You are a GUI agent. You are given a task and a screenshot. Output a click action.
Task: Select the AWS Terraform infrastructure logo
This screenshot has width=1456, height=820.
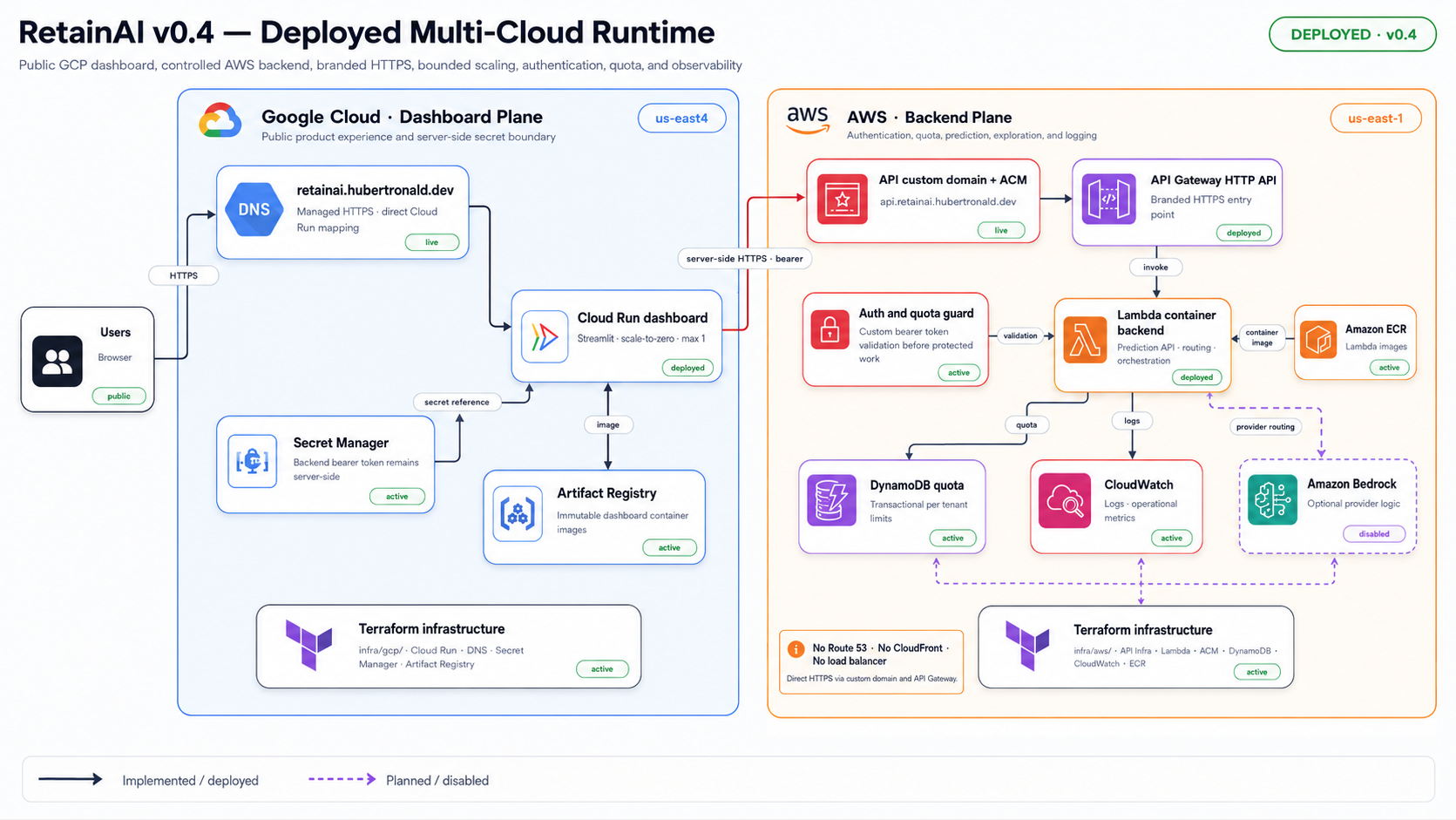(1027, 646)
